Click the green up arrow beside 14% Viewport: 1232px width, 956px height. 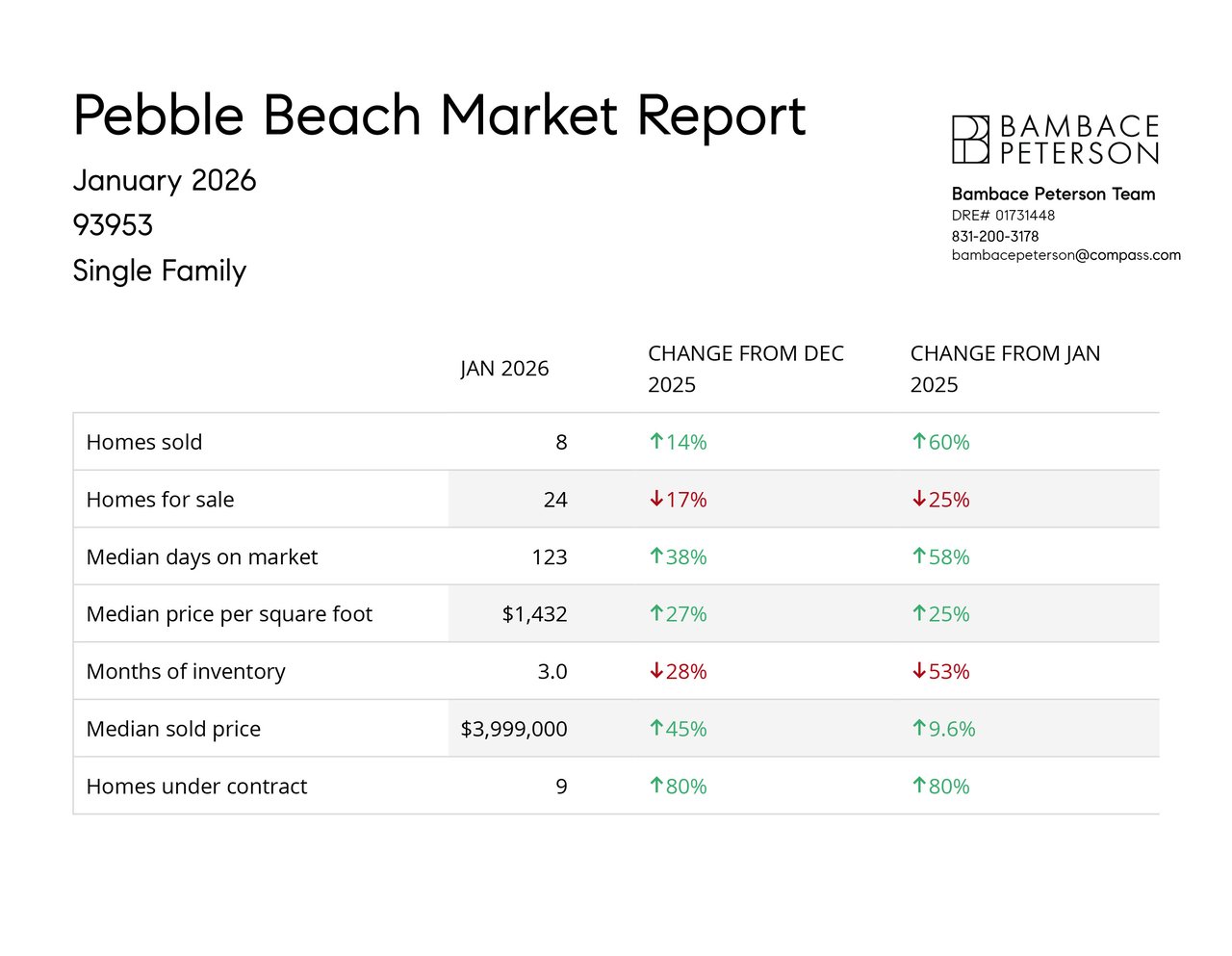[656, 442]
